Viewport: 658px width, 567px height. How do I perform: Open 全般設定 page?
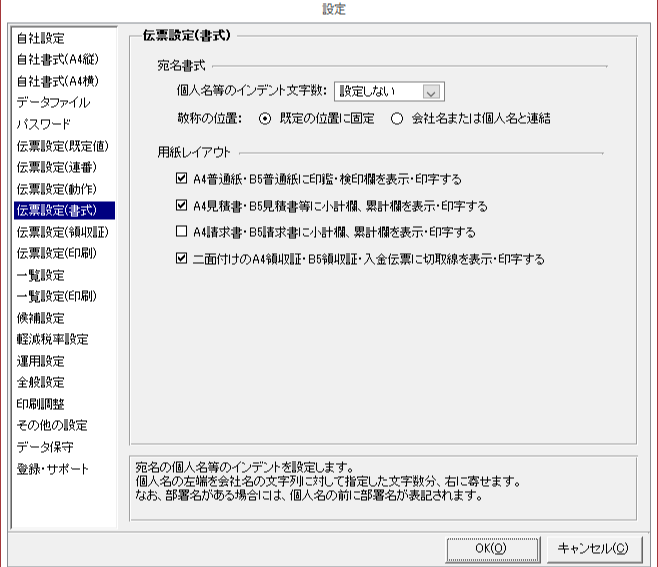click(41, 382)
